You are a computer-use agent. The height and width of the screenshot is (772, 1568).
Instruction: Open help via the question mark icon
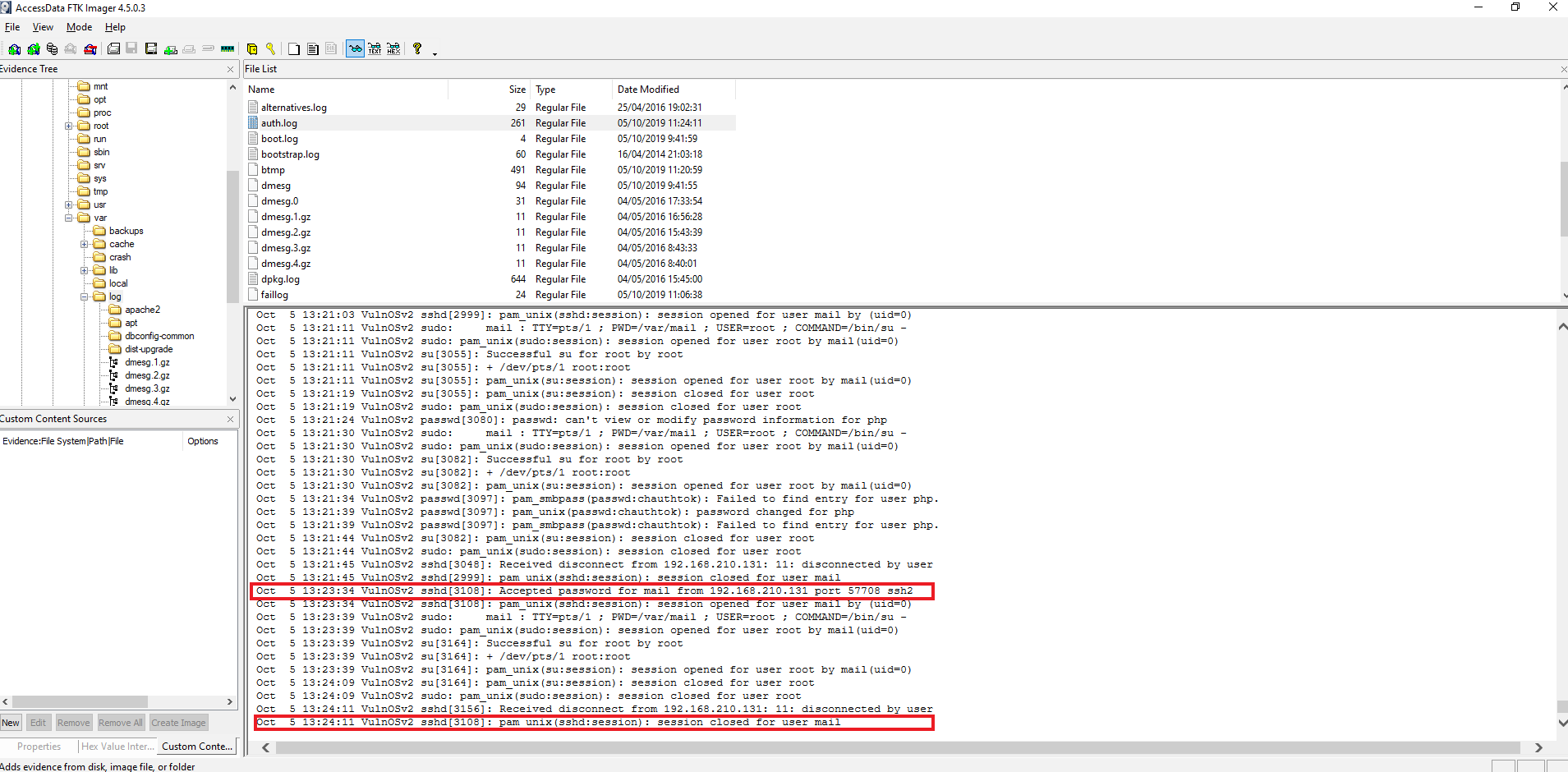coord(417,49)
